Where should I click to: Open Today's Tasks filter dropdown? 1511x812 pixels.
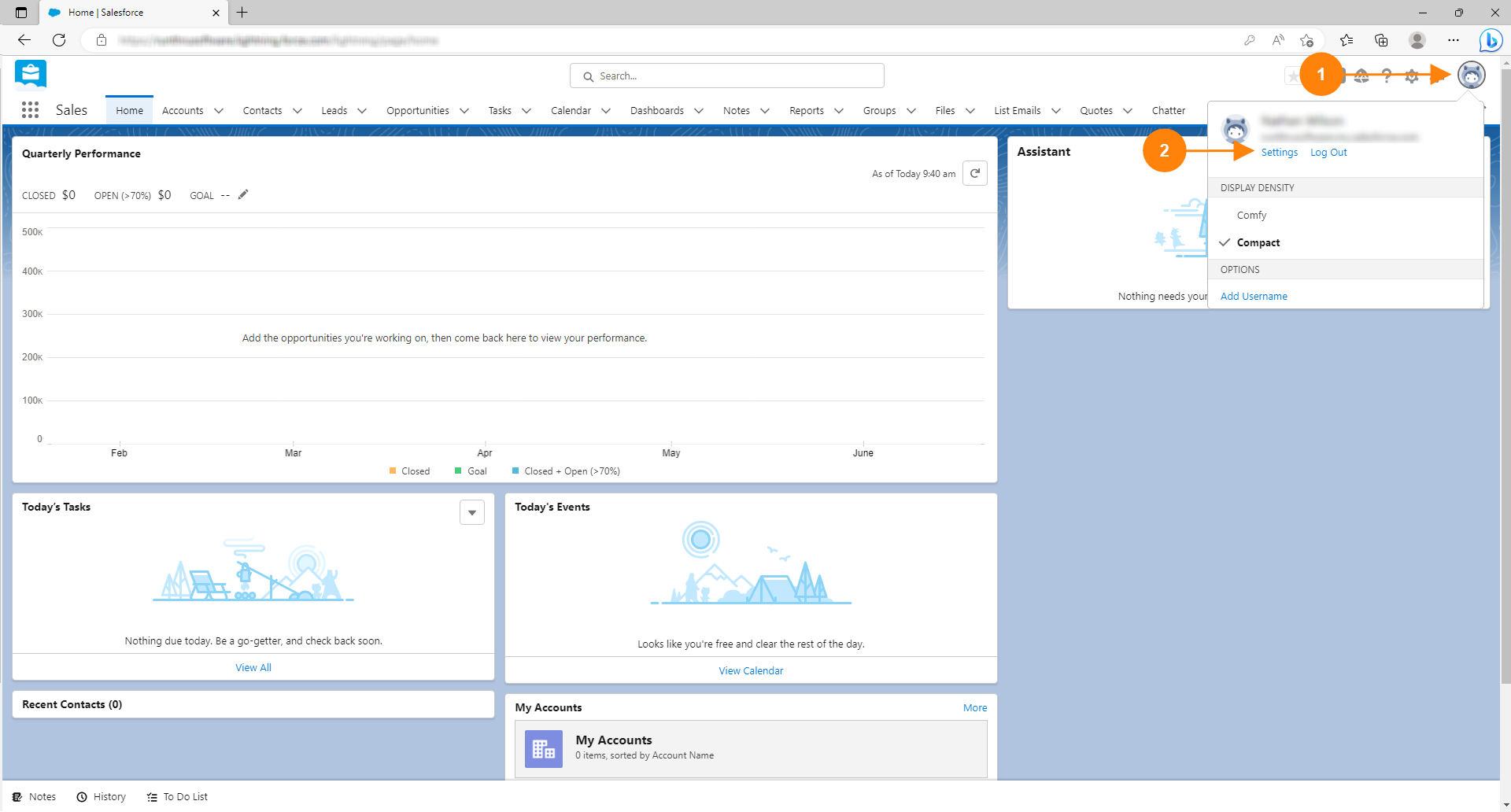[472, 512]
